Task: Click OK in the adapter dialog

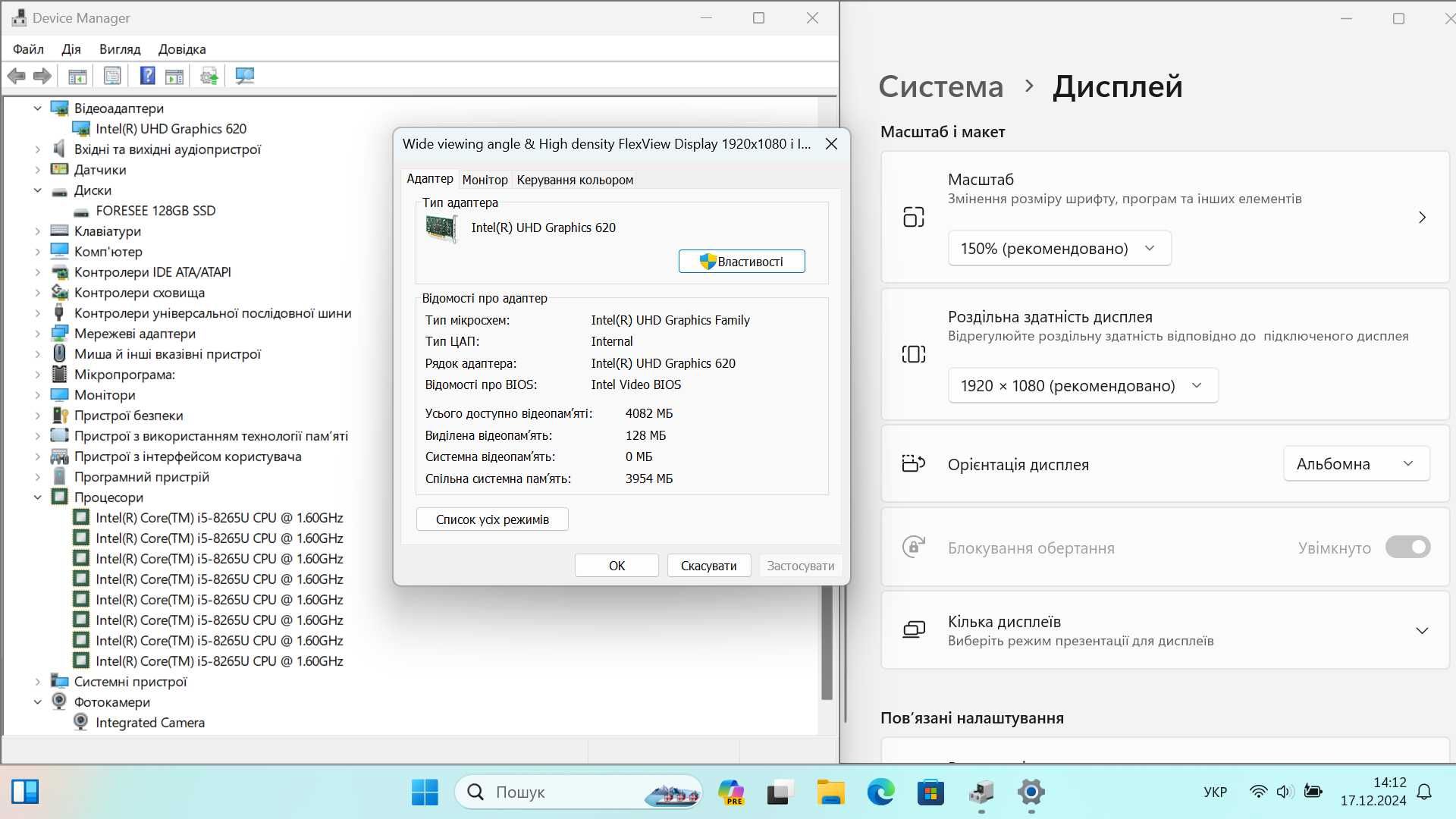Action: click(x=617, y=566)
